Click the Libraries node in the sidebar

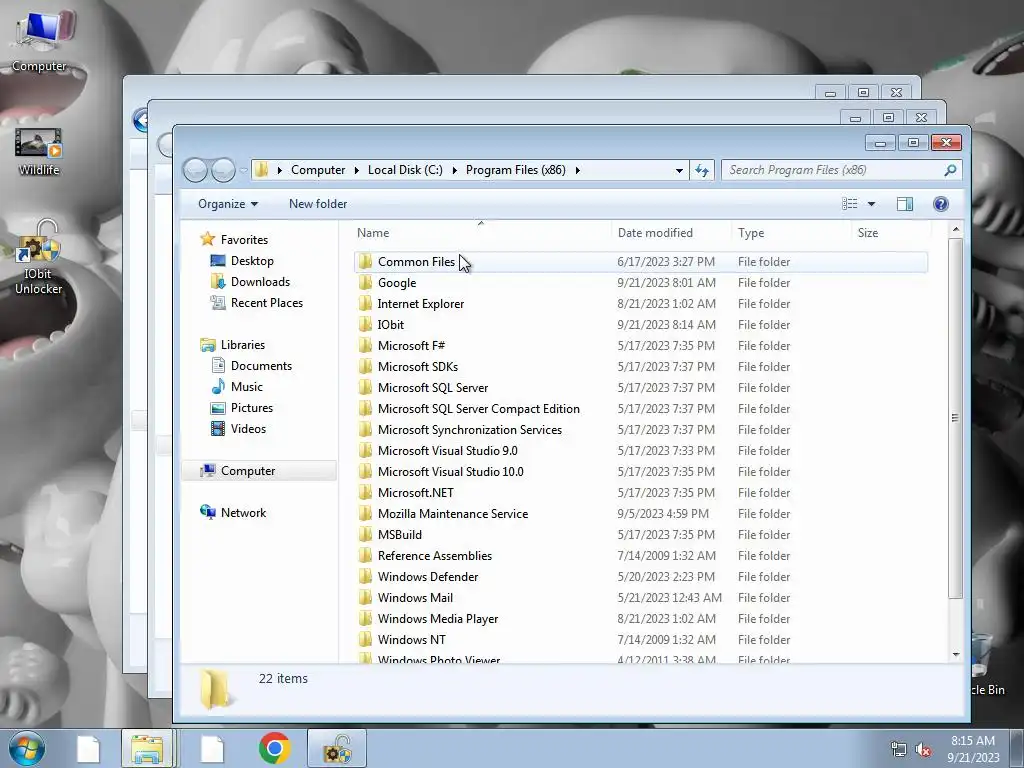(x=242, y=345)
